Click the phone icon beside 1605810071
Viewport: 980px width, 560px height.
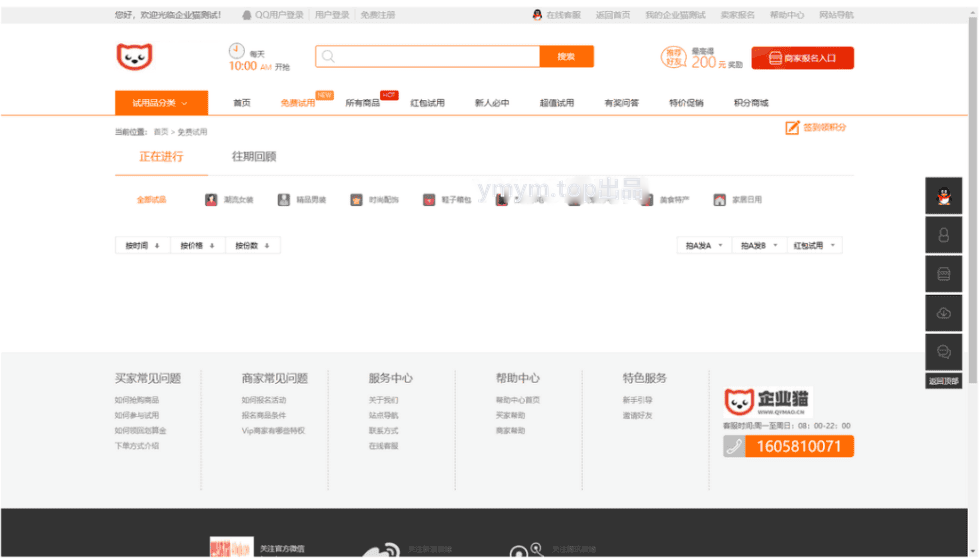tap(734, 446)
